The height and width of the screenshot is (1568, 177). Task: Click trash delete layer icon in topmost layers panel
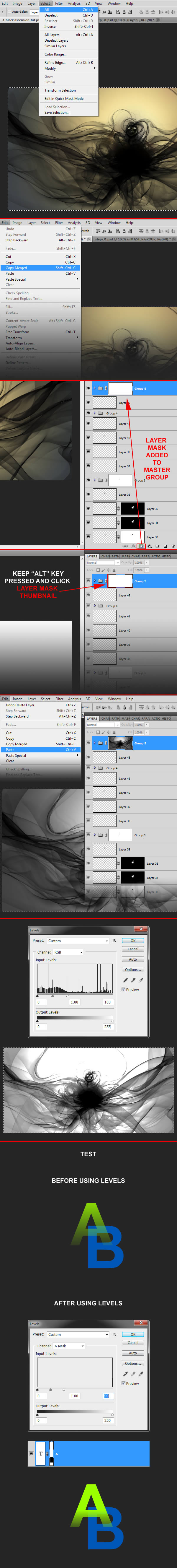[x=173, y=546]
